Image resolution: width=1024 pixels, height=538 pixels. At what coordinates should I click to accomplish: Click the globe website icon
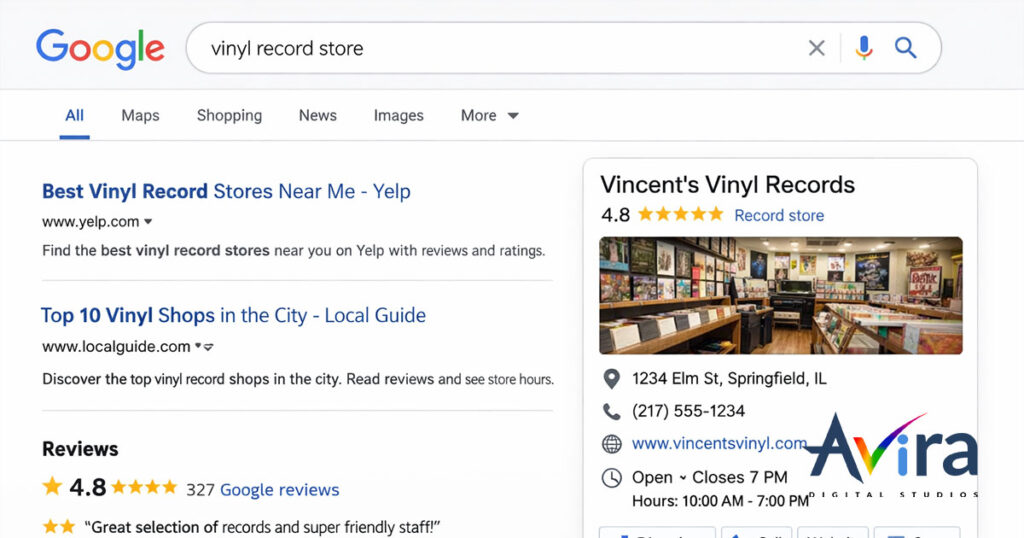point(611,444)
